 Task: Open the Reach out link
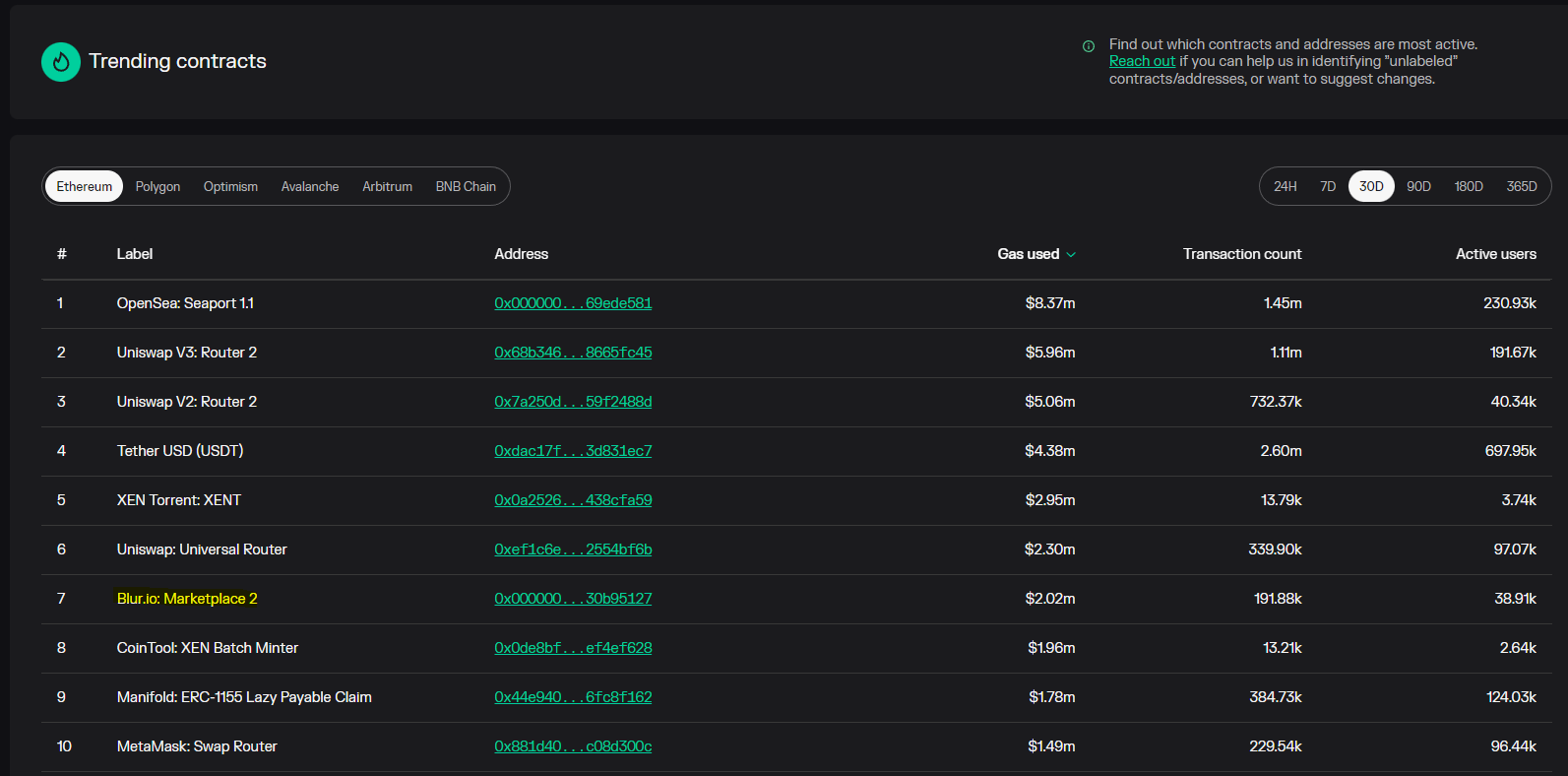click(1142, 61)
